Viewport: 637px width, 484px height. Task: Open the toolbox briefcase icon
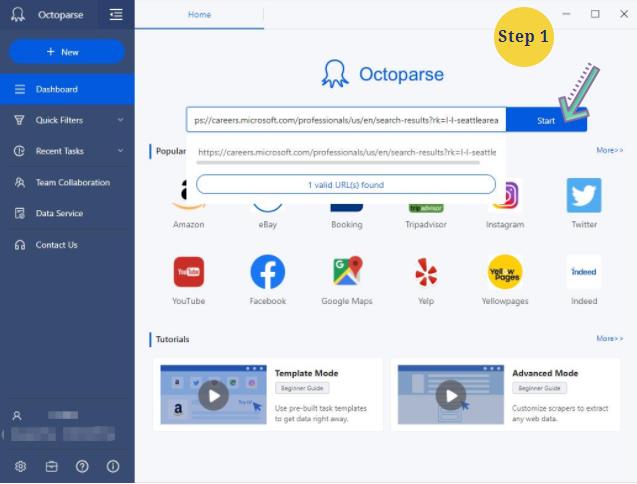tap(51, 467)
